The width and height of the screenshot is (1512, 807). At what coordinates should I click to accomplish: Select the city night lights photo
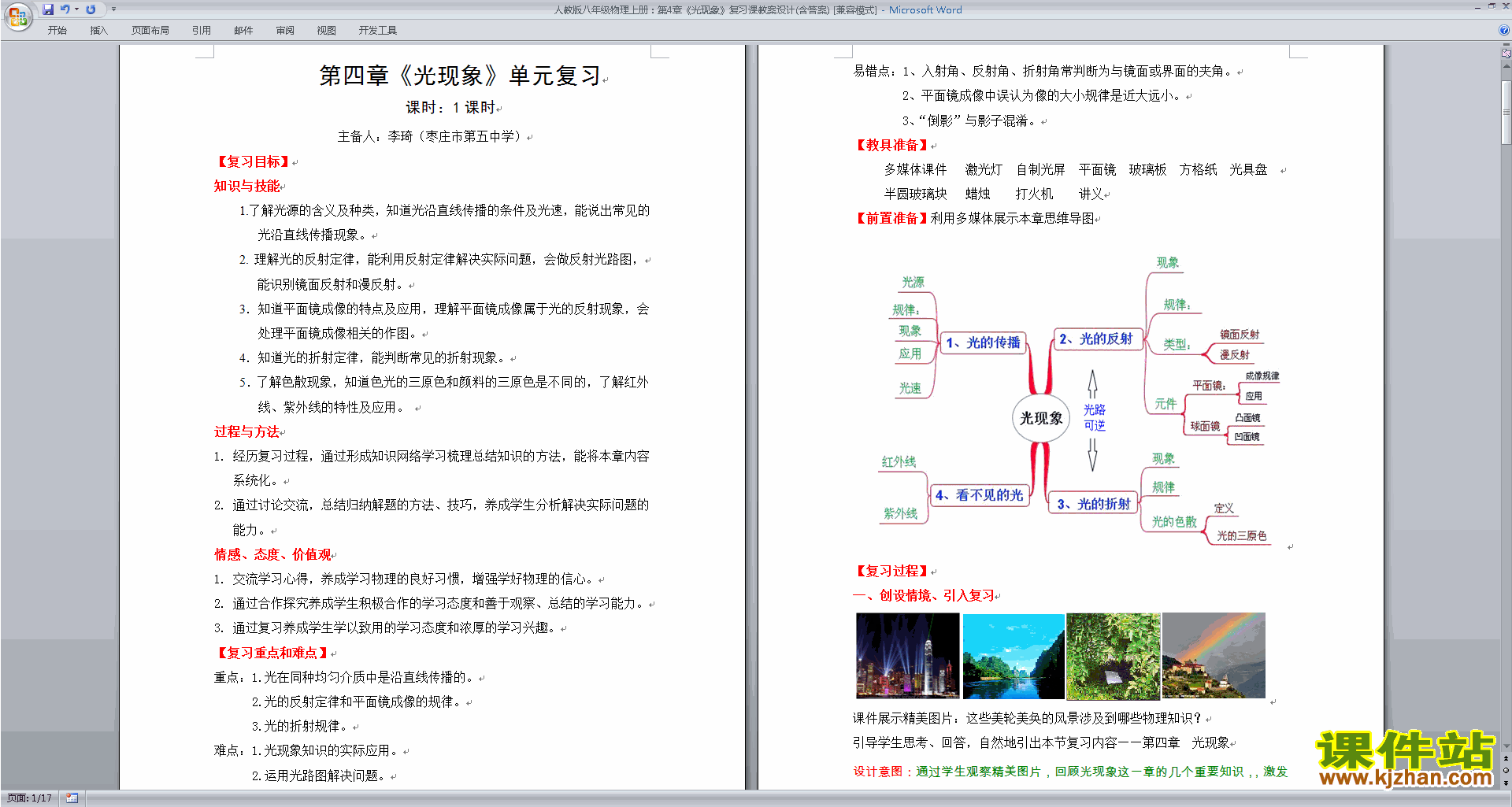pos(907,656)
